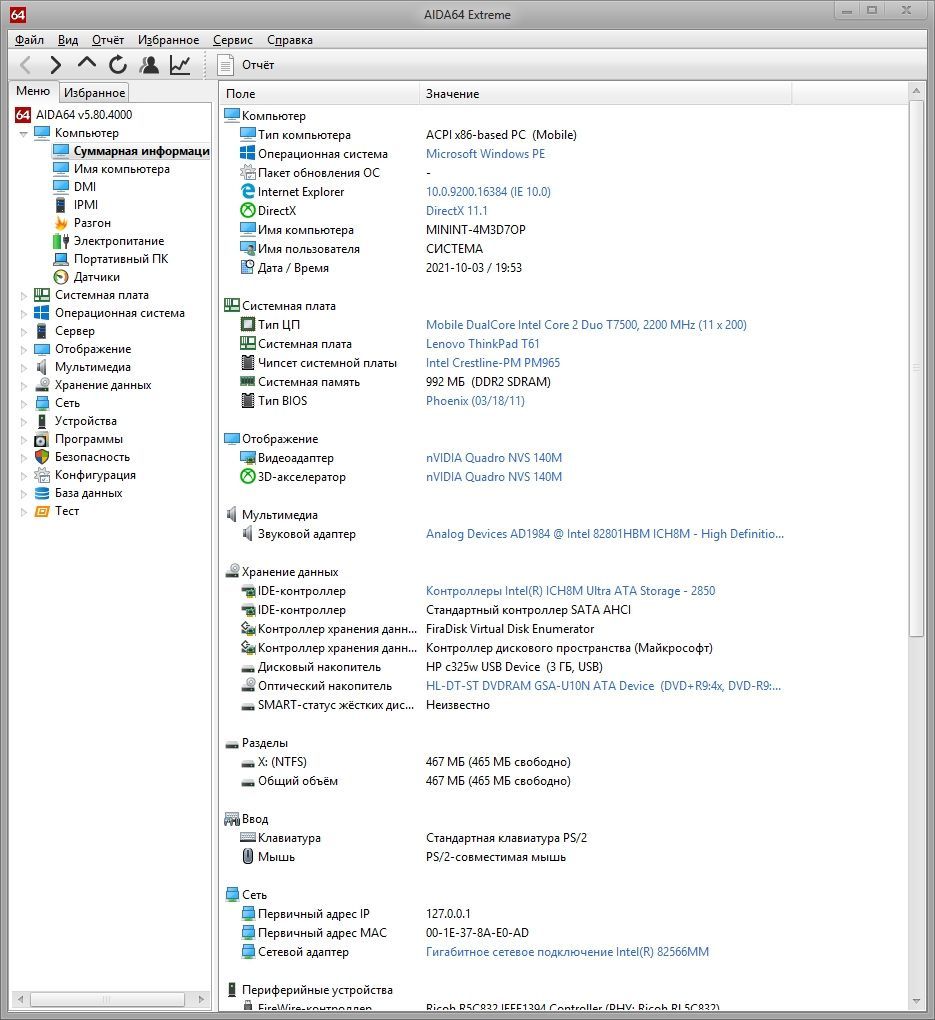The image size is (935, 1020).
Task: Open the user management toolbar icon
Action: 149,64
